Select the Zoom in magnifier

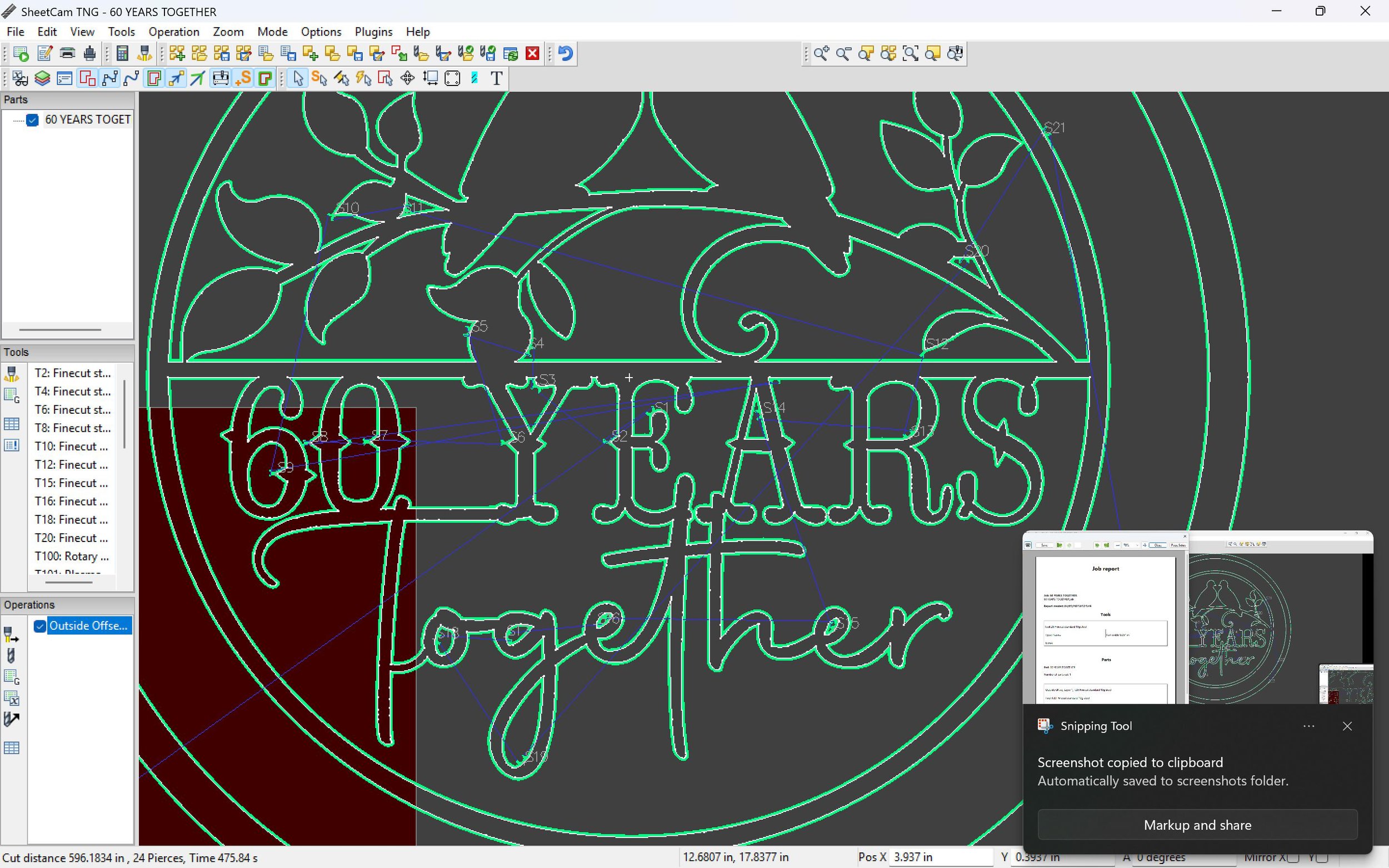(821, 54)
